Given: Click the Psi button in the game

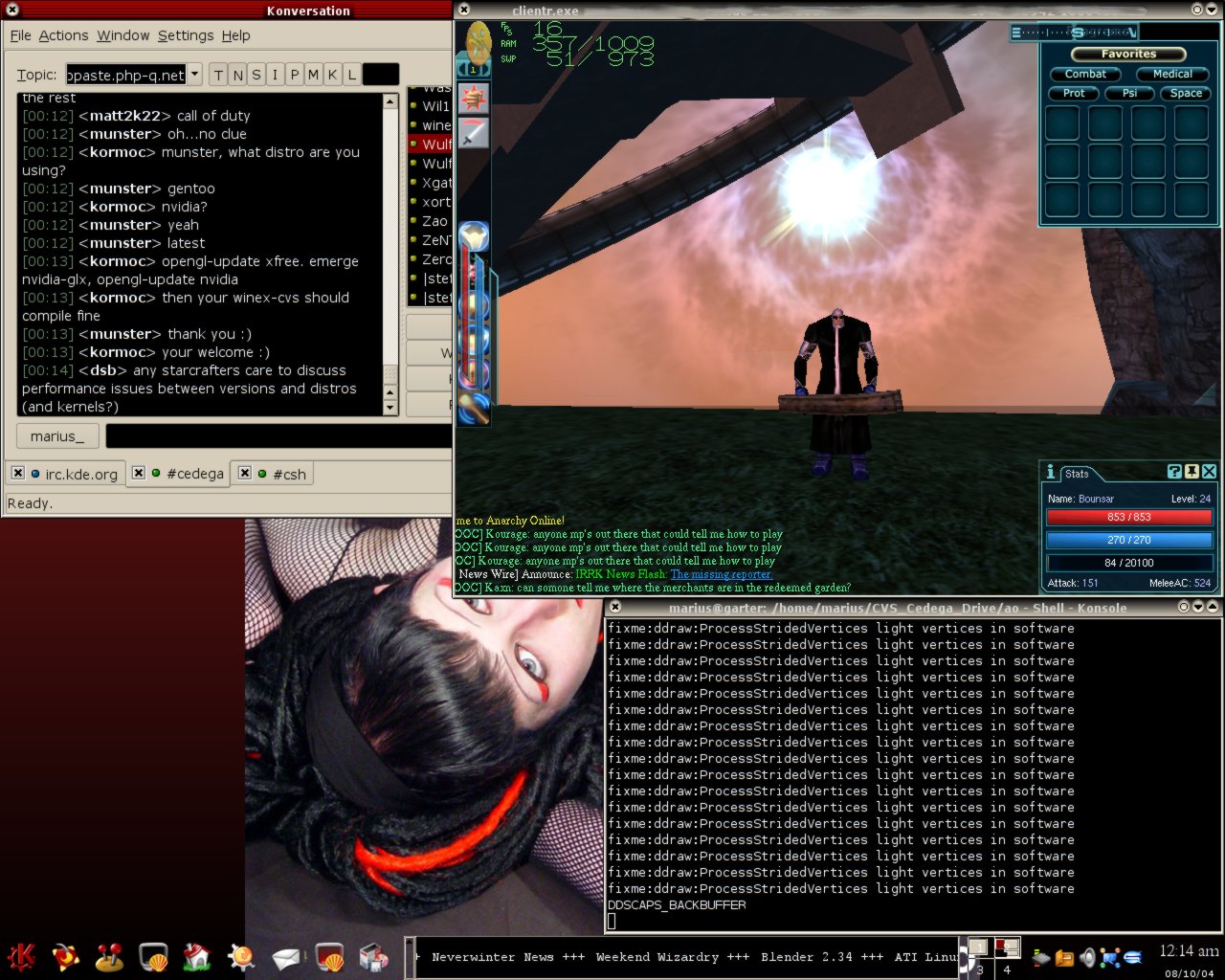Looking at the screenshot, I should click(1129, 93).
